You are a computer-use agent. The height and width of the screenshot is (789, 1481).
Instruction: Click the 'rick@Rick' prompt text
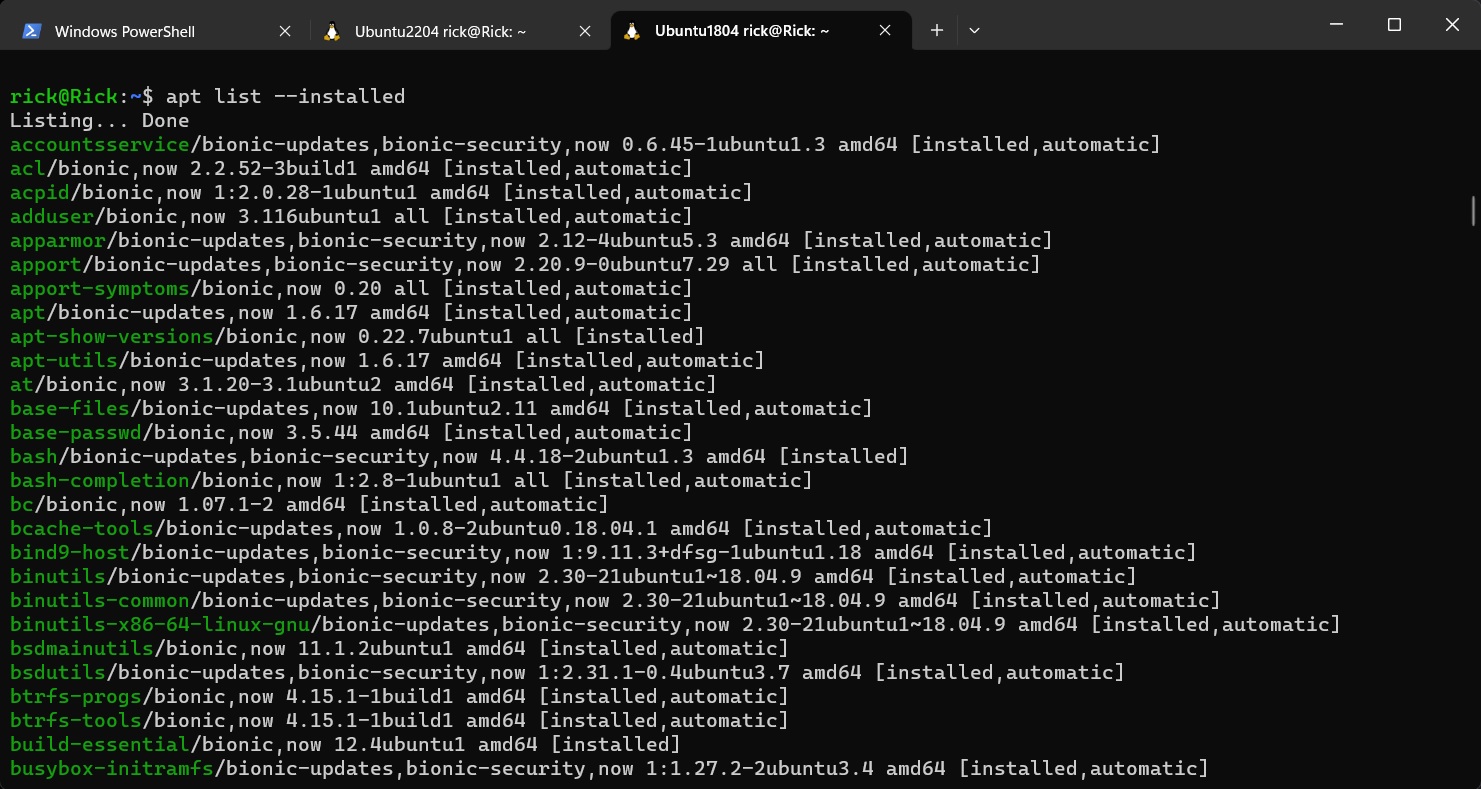point(64,97)
